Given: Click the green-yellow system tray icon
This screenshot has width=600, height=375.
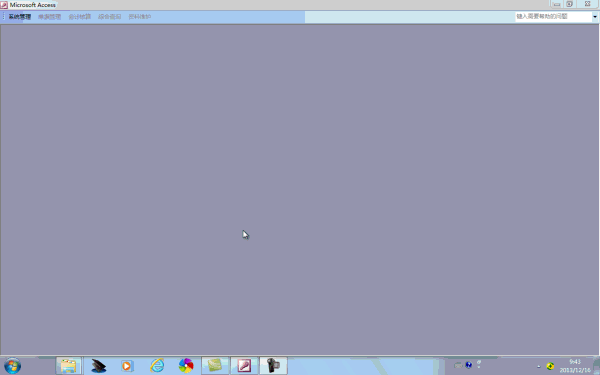Looking at the screenshot, I should (550, 366).
